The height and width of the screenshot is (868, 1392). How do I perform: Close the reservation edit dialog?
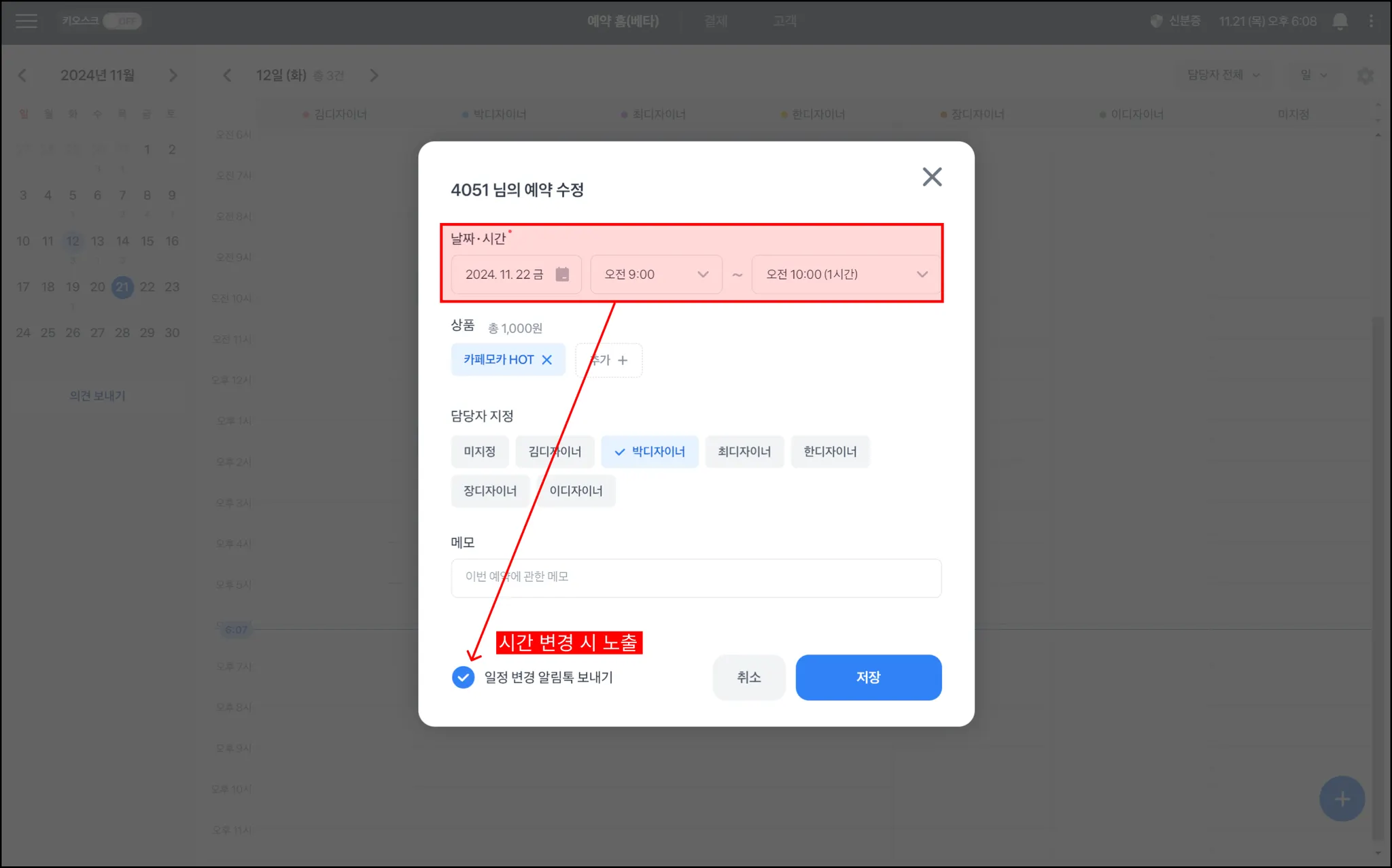932,177
